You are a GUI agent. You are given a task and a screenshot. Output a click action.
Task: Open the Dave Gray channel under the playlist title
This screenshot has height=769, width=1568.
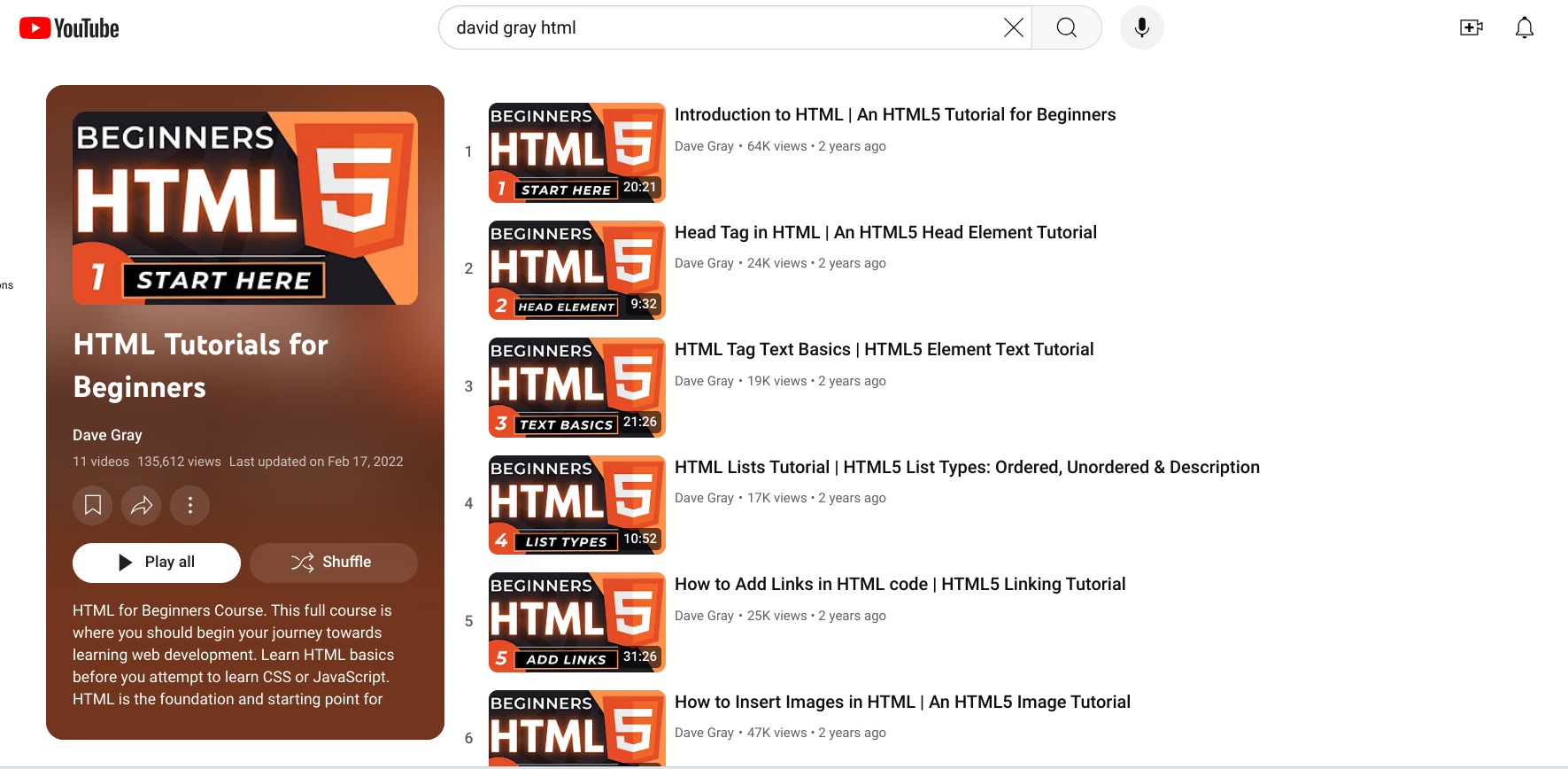[107, 435]
